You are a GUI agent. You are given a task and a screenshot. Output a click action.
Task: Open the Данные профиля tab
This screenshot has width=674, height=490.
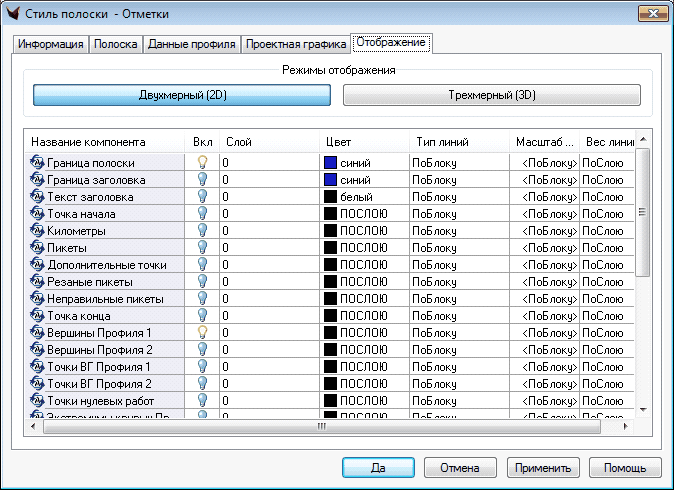point(192,44)
